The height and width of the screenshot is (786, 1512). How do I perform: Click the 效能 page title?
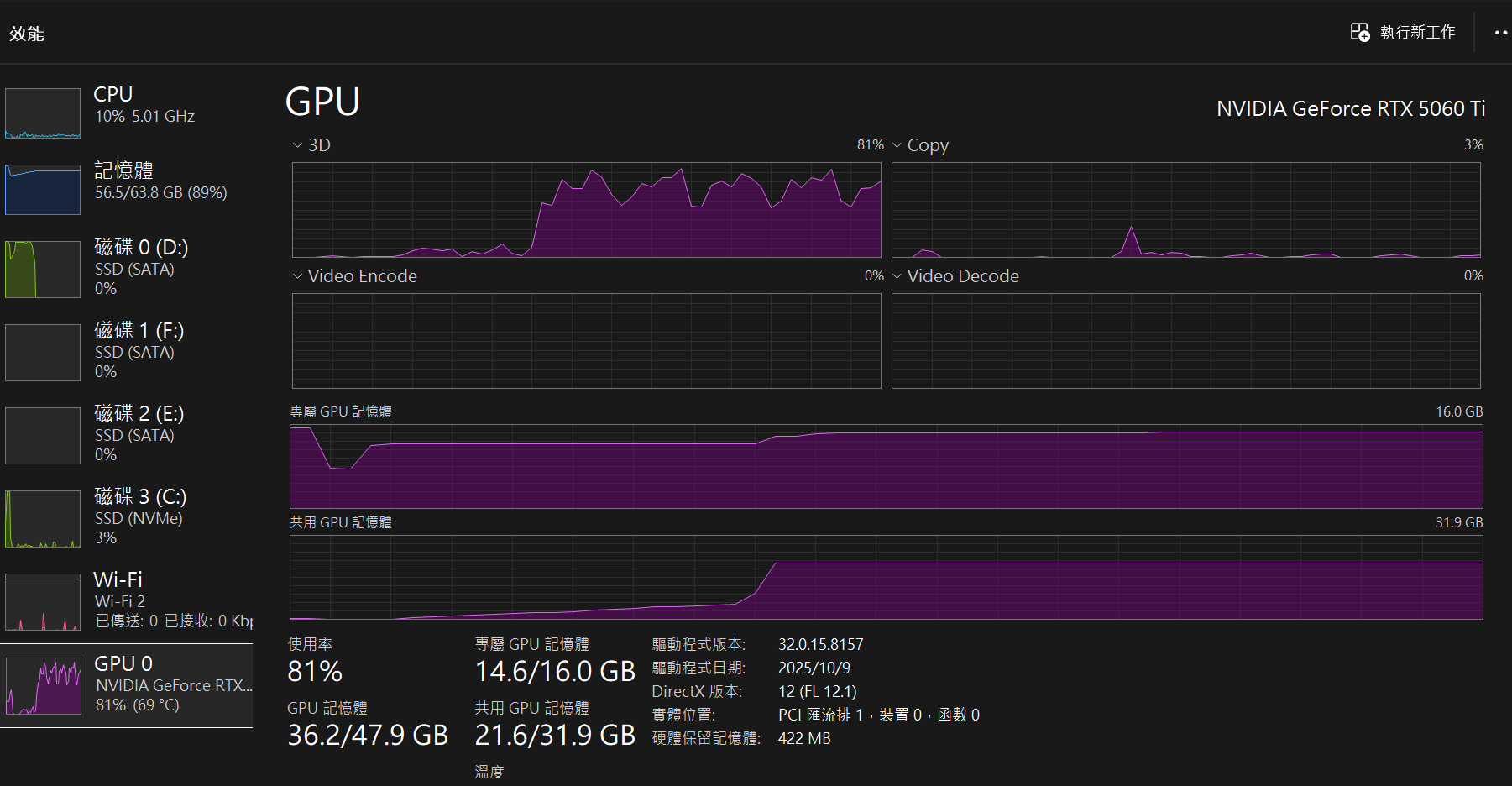[27, 34]
